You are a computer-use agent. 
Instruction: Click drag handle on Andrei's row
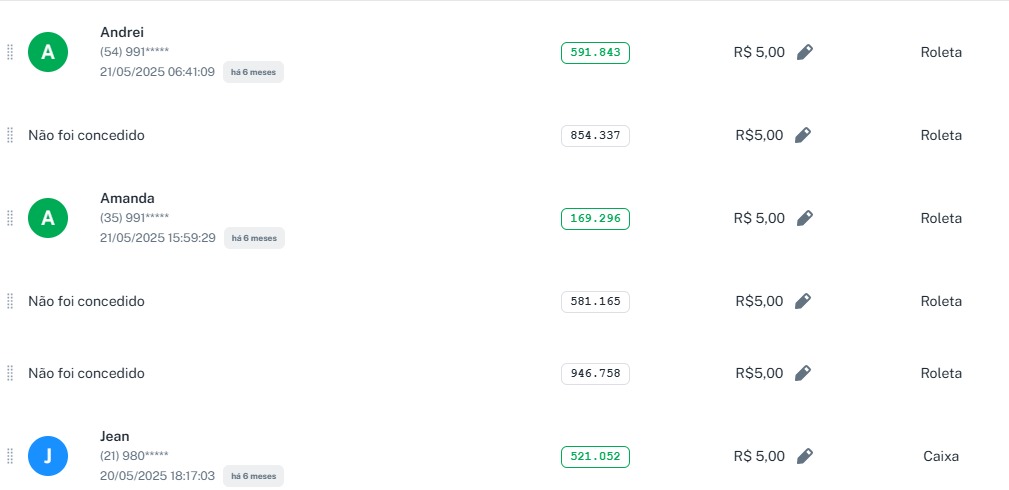(x=10, y=52)
